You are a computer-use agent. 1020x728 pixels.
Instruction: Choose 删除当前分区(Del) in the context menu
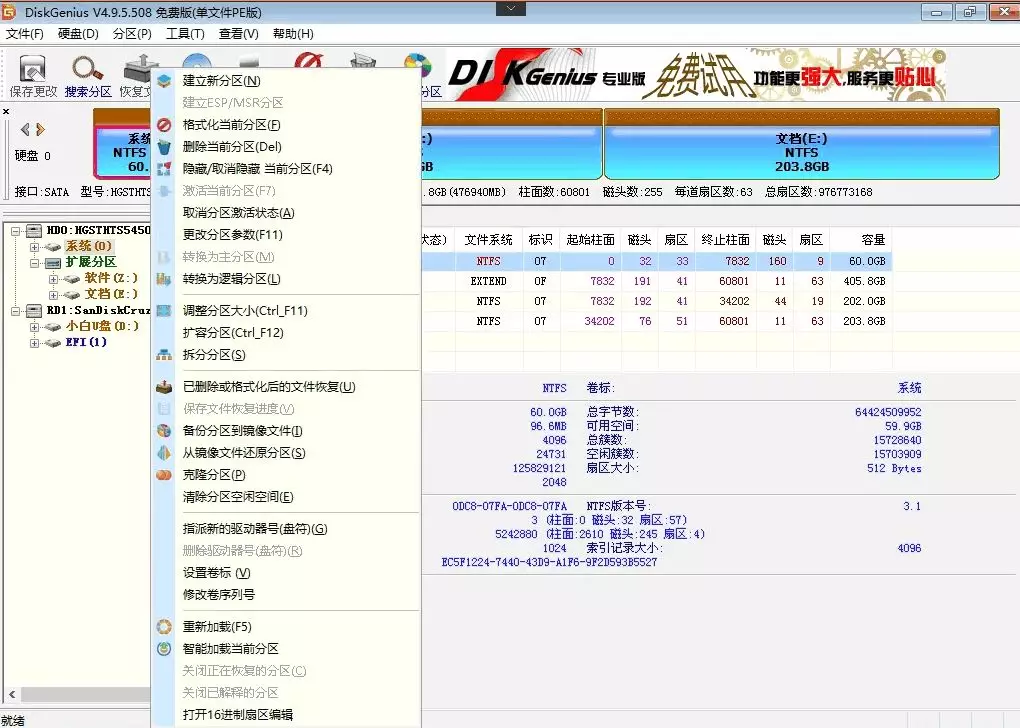point(232,147)
